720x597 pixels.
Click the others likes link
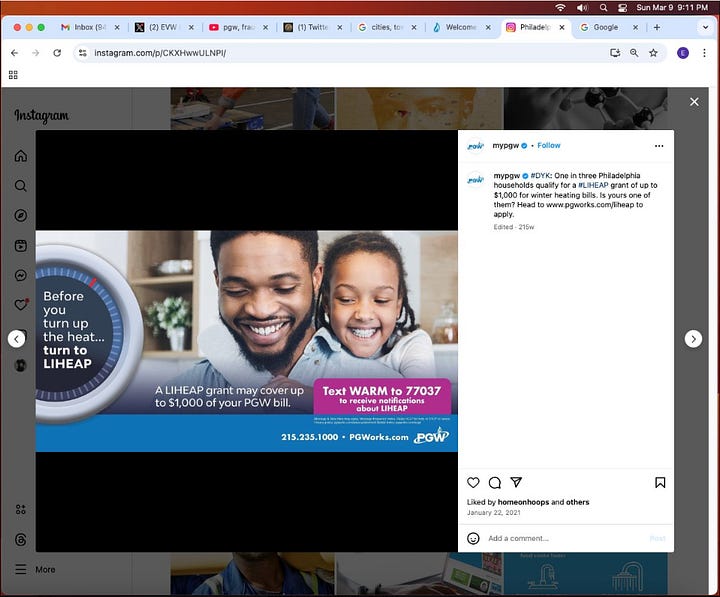[578, 502]
